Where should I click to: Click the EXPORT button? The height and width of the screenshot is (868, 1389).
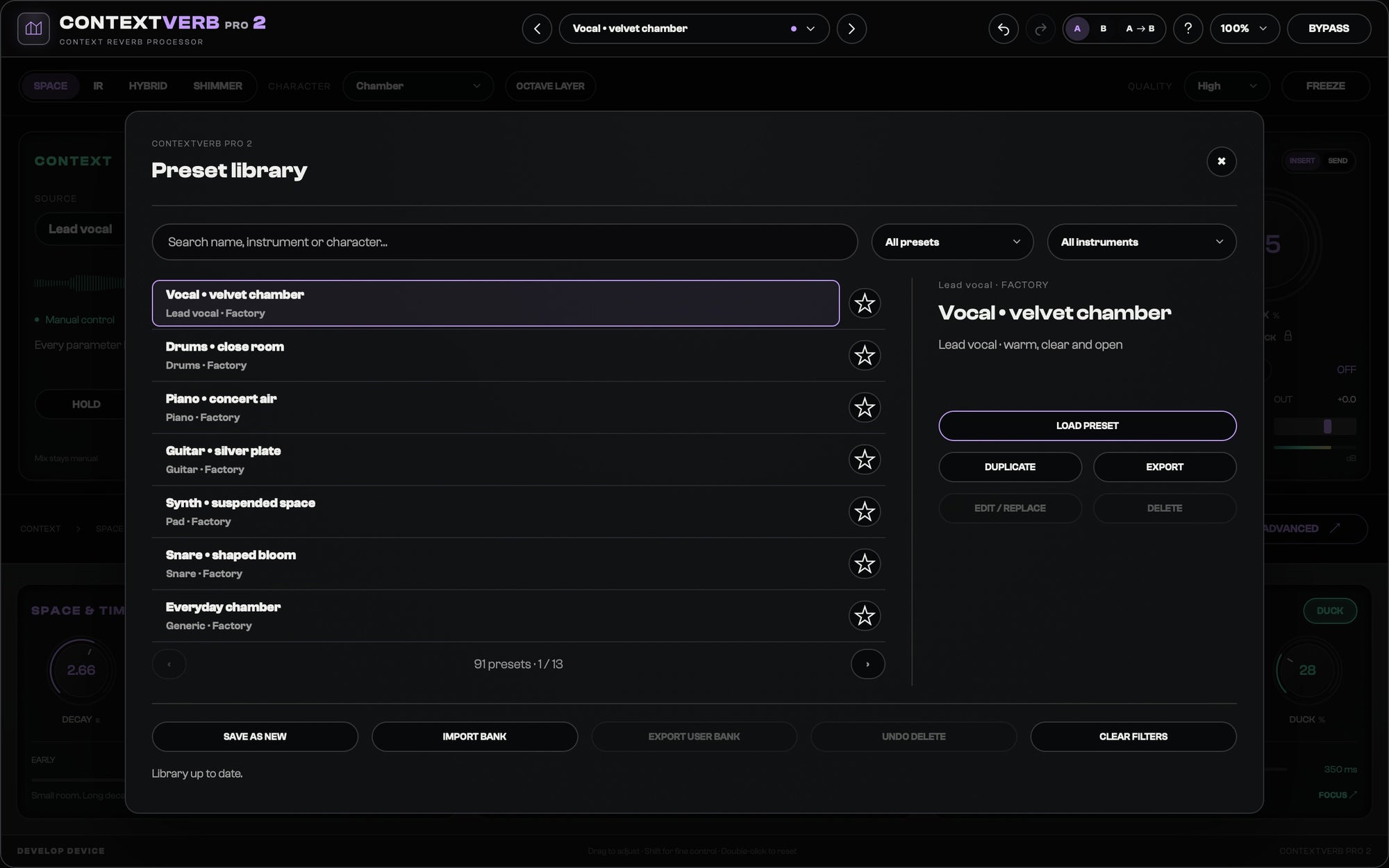[x=1165, y=467]
